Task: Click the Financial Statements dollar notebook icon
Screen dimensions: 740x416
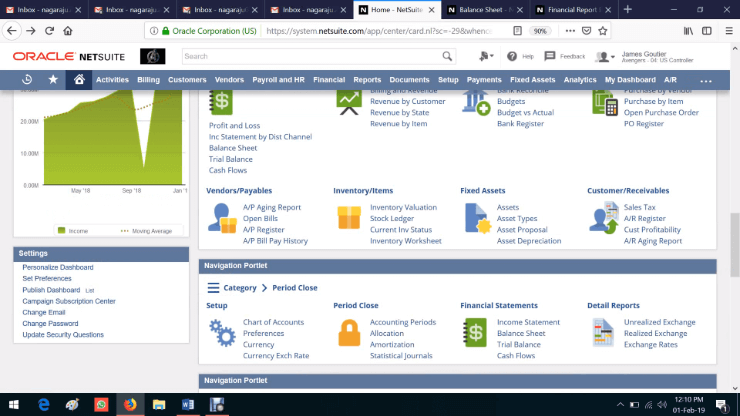Action: click(475, 332)
